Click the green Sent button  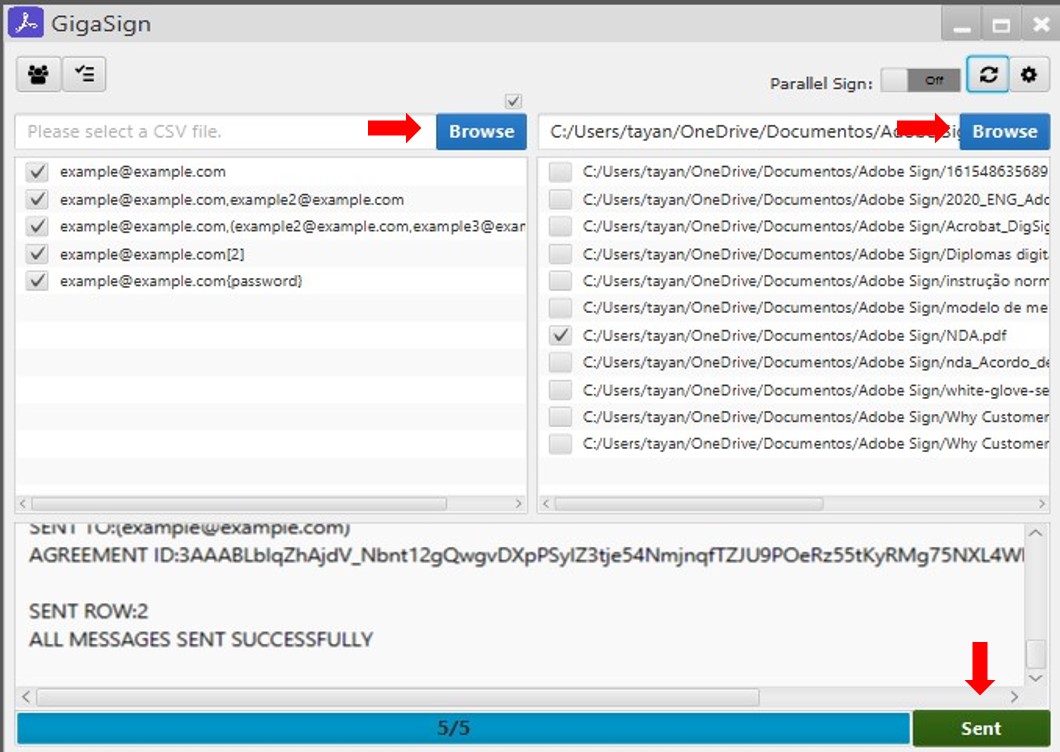click(x=981, y=728)
